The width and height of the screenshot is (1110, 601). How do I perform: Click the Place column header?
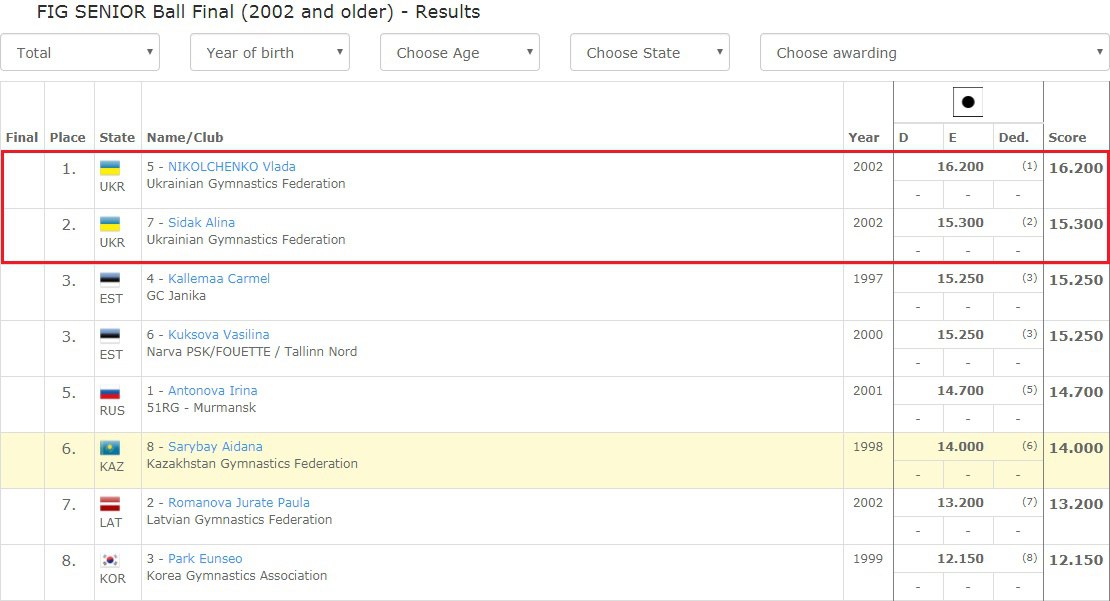tap(68, 137)
